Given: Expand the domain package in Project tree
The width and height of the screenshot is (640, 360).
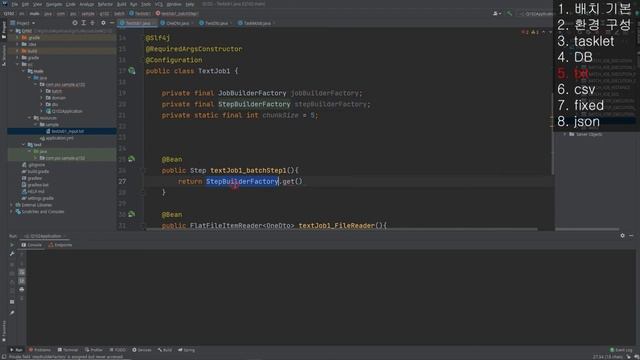Looking at the screenshot, I should (x=42, y=98).
